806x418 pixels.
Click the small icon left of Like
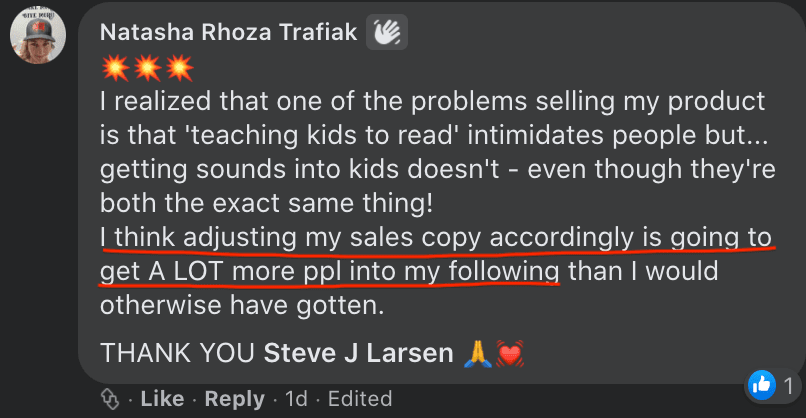coord(110,399)
